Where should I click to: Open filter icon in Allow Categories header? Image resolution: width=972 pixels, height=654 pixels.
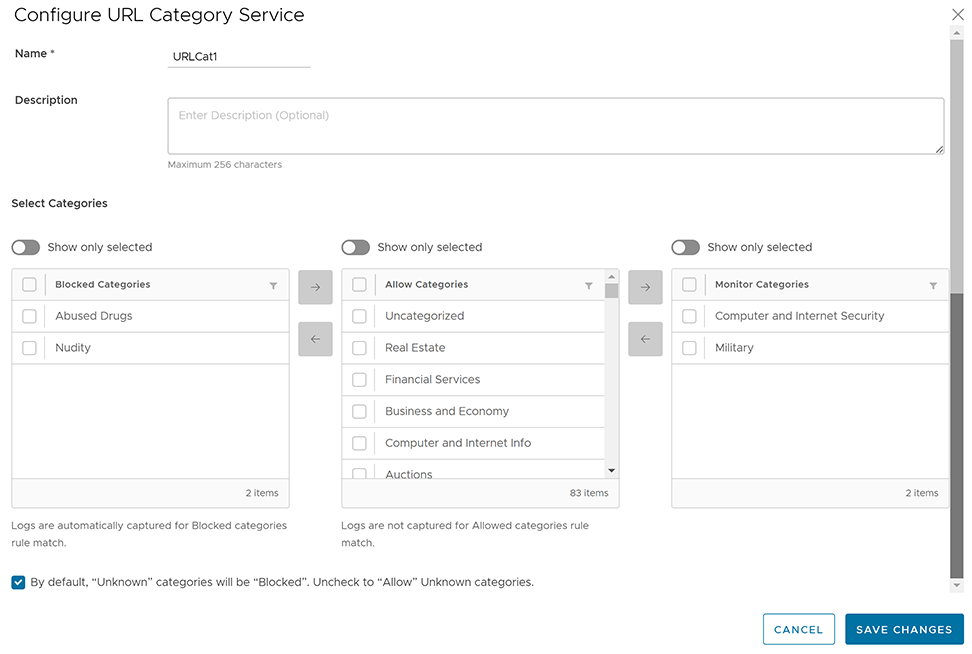click(589, 286)
